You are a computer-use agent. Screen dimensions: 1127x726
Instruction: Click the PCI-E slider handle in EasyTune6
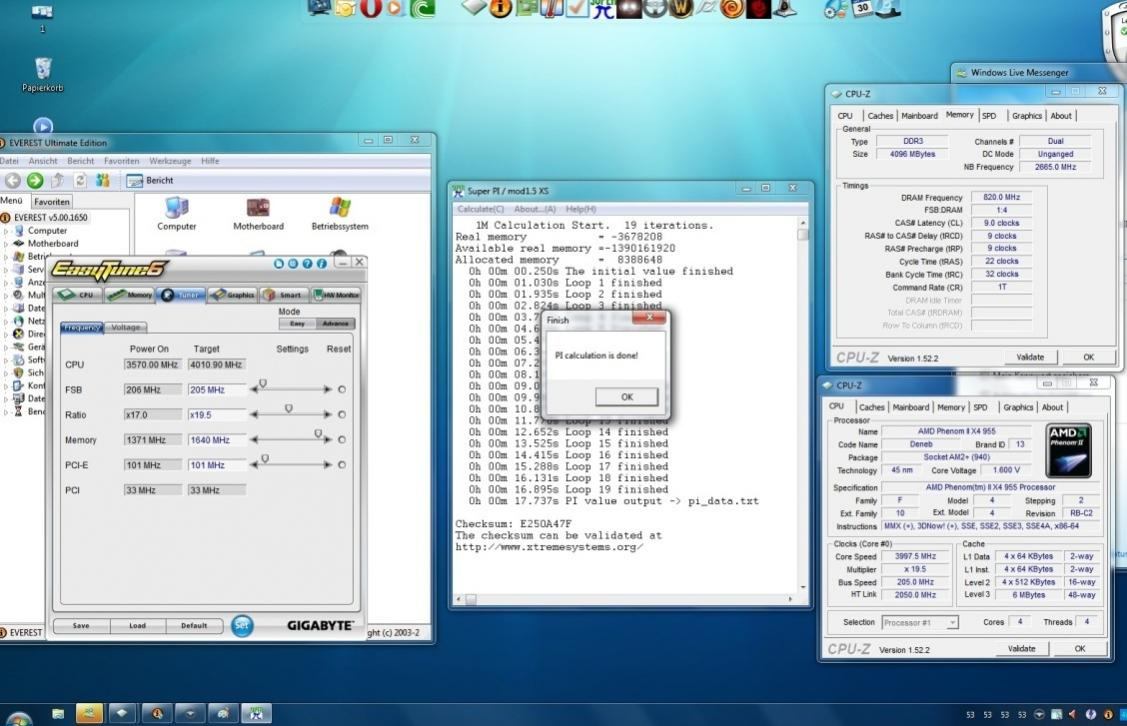coord(265,459)
